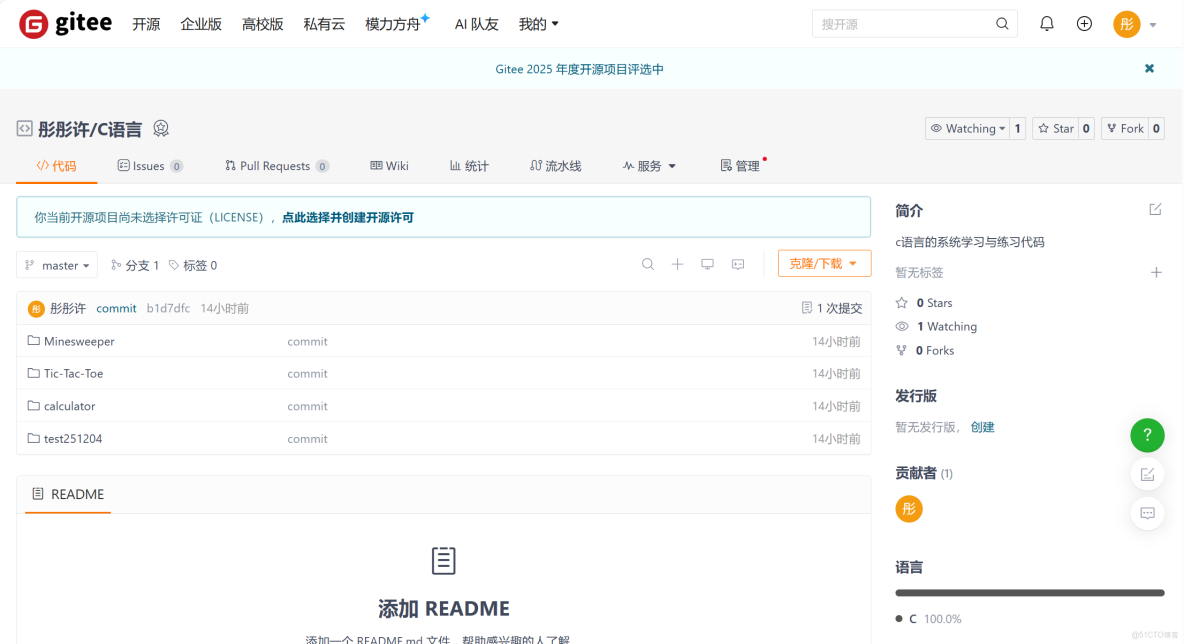
Task: Open Web IDE via the monitor icon
Action: click(708, 263)
